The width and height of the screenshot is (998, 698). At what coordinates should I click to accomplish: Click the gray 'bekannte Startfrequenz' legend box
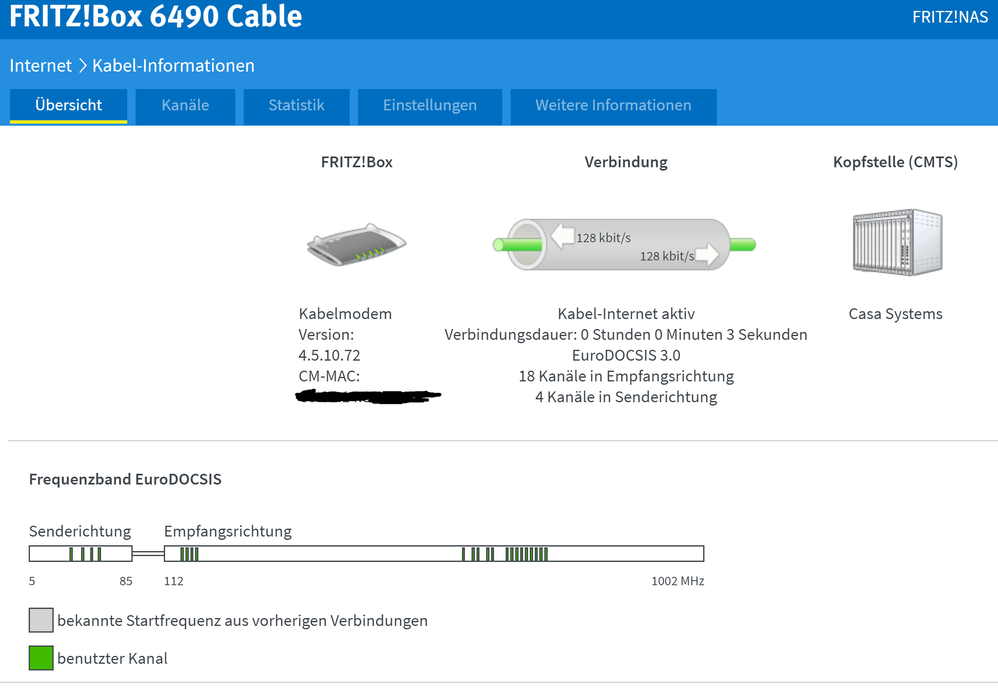40,620
